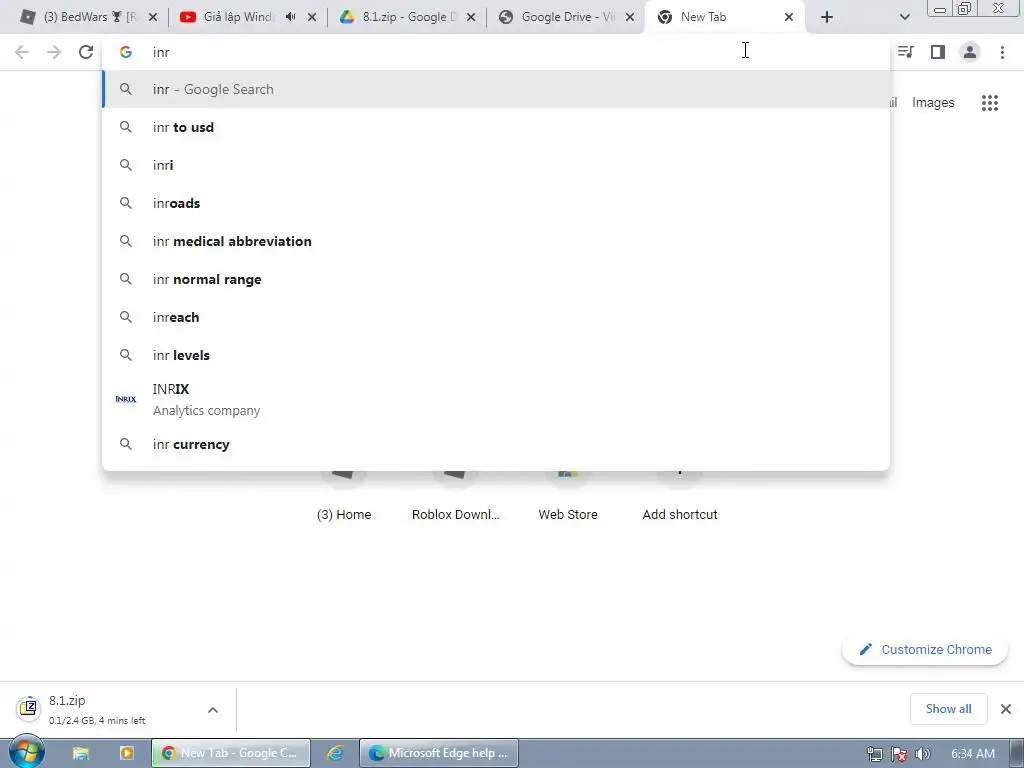Close the 8.1.zip Drive tab
1024x768 pixels.
(470, 17)
